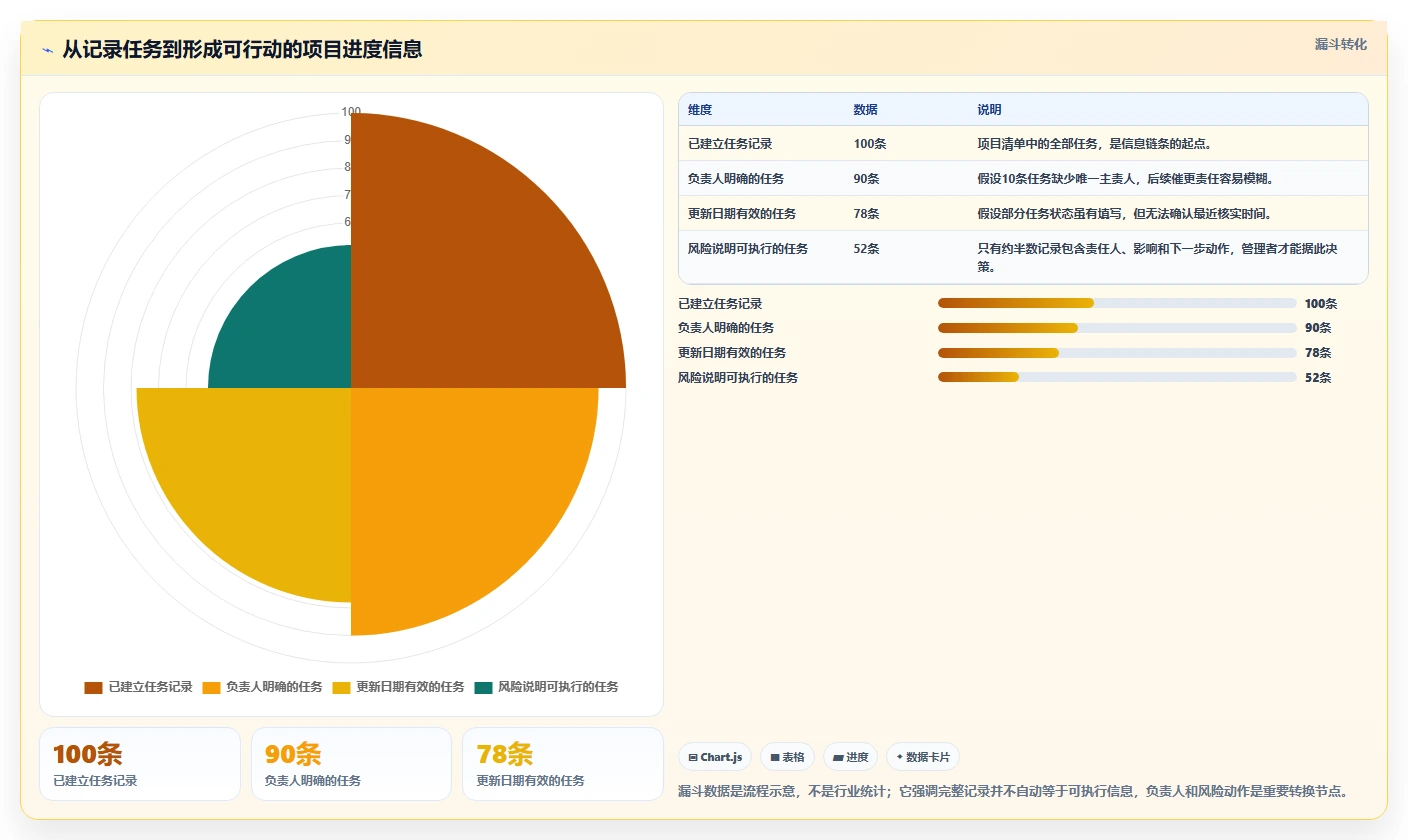
Task: Select the 进度 tag chip
Action: coord(850,757)
